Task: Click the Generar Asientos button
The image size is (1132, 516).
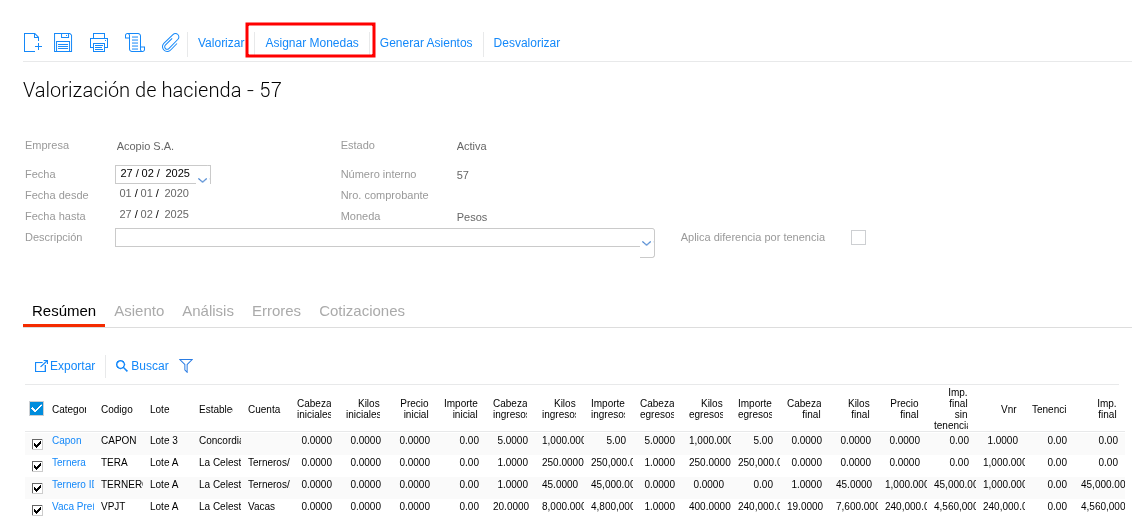Action: [x=426, y=43]
